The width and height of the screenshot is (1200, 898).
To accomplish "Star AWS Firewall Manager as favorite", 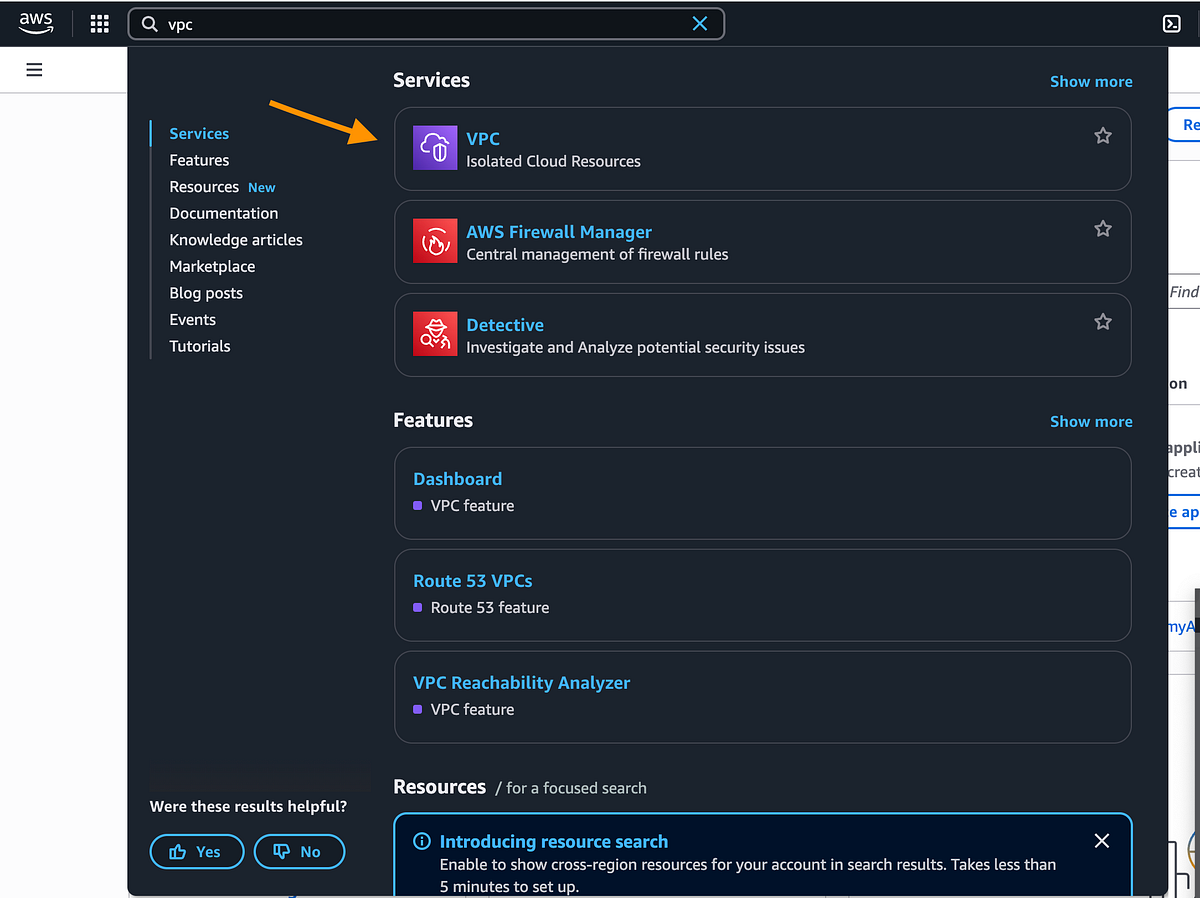I will click(x=1102, y=228).
